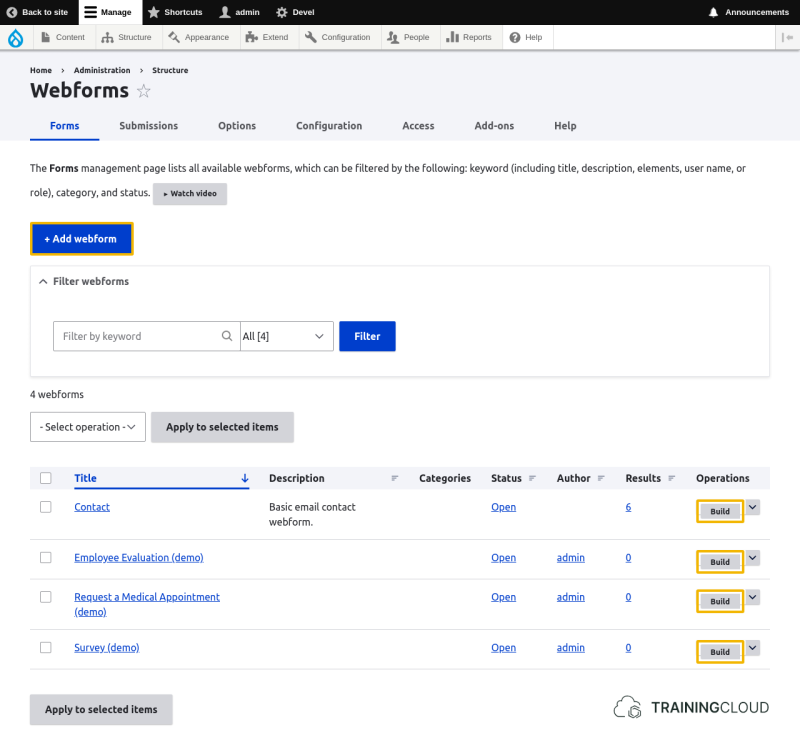The height and width of the screenshot is (750, 800).
Task: Click the Author column priority icon
Action: pos(601,478)
